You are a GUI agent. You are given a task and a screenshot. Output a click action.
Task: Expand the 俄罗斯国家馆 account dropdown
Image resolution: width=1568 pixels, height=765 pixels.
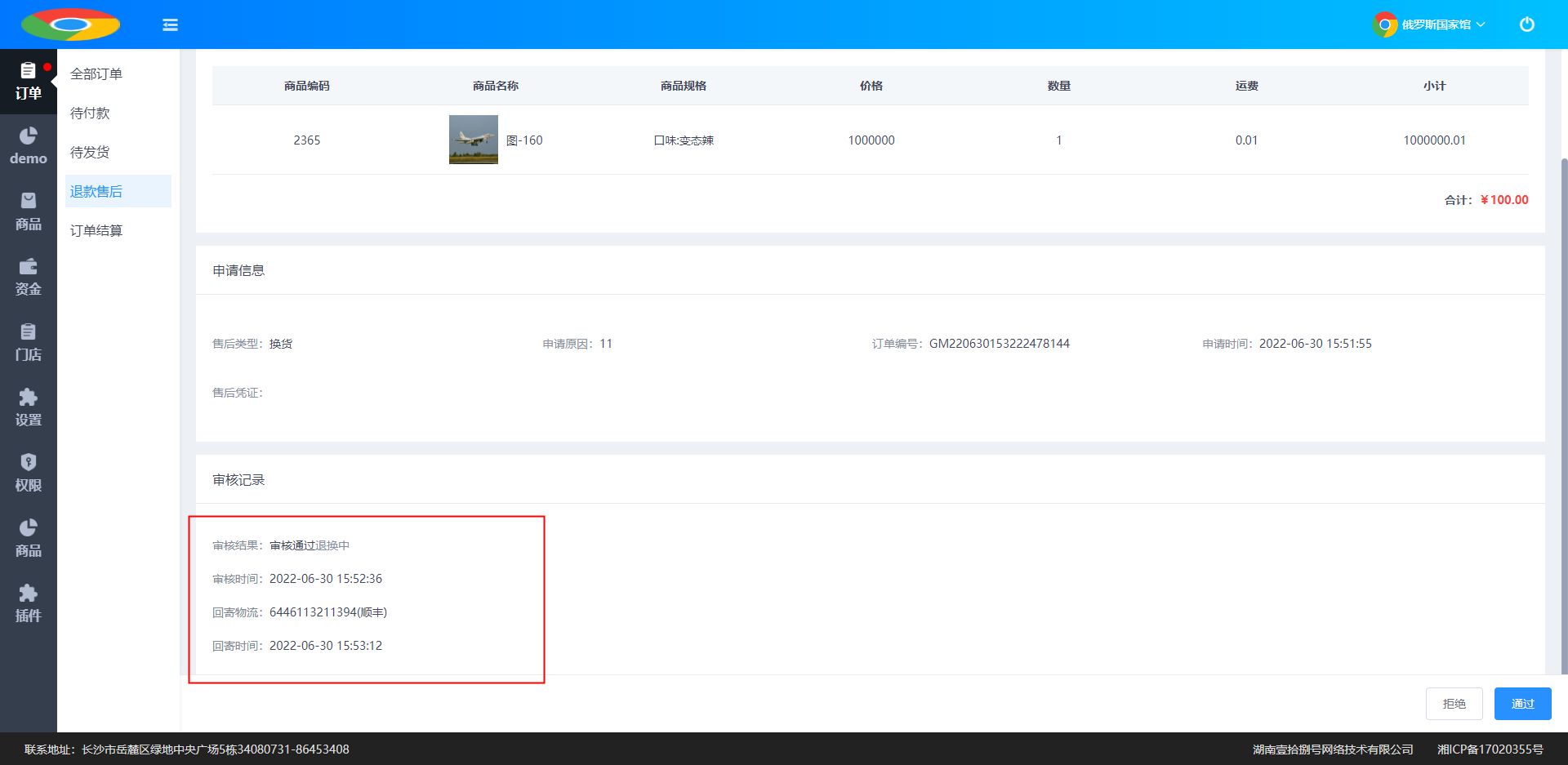tap(1443, 24)
